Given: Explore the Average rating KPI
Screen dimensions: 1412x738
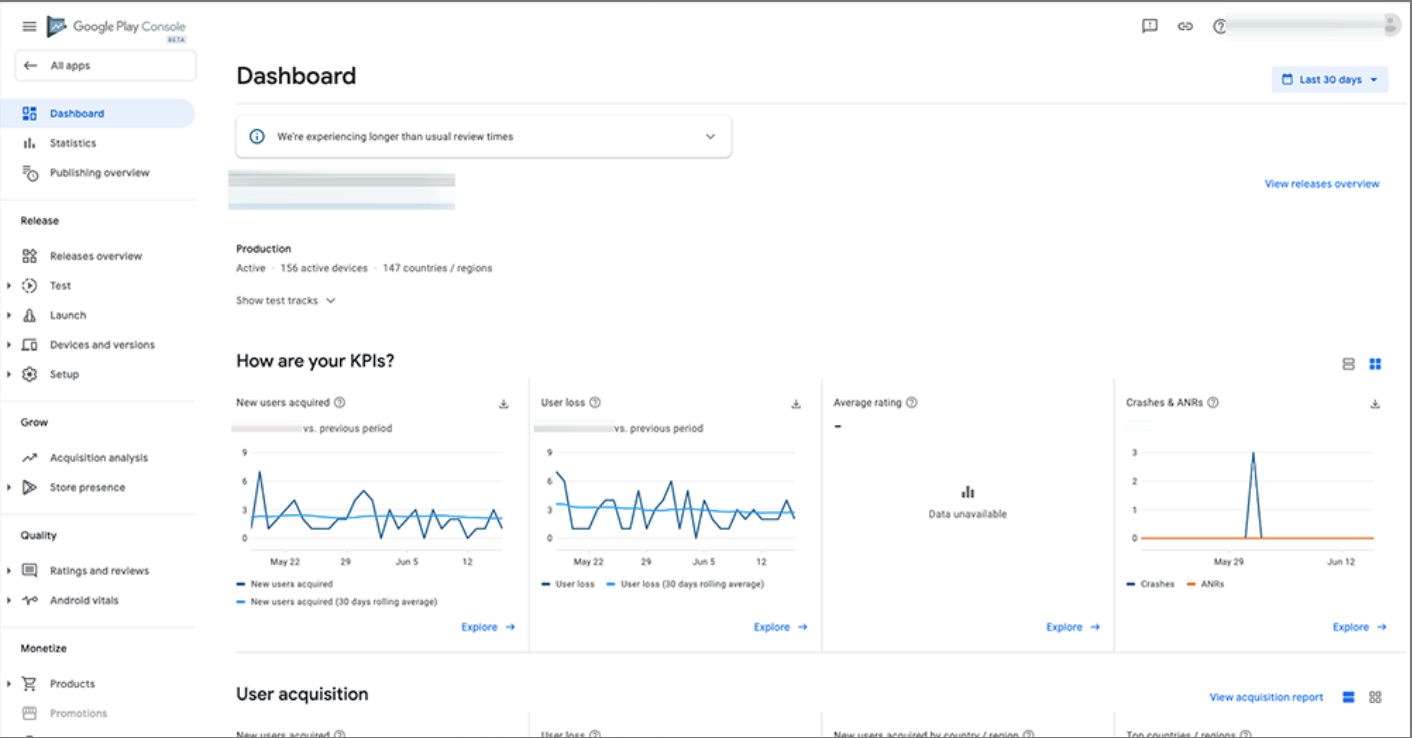Looking at the screenshot, I should [1073, 627].
